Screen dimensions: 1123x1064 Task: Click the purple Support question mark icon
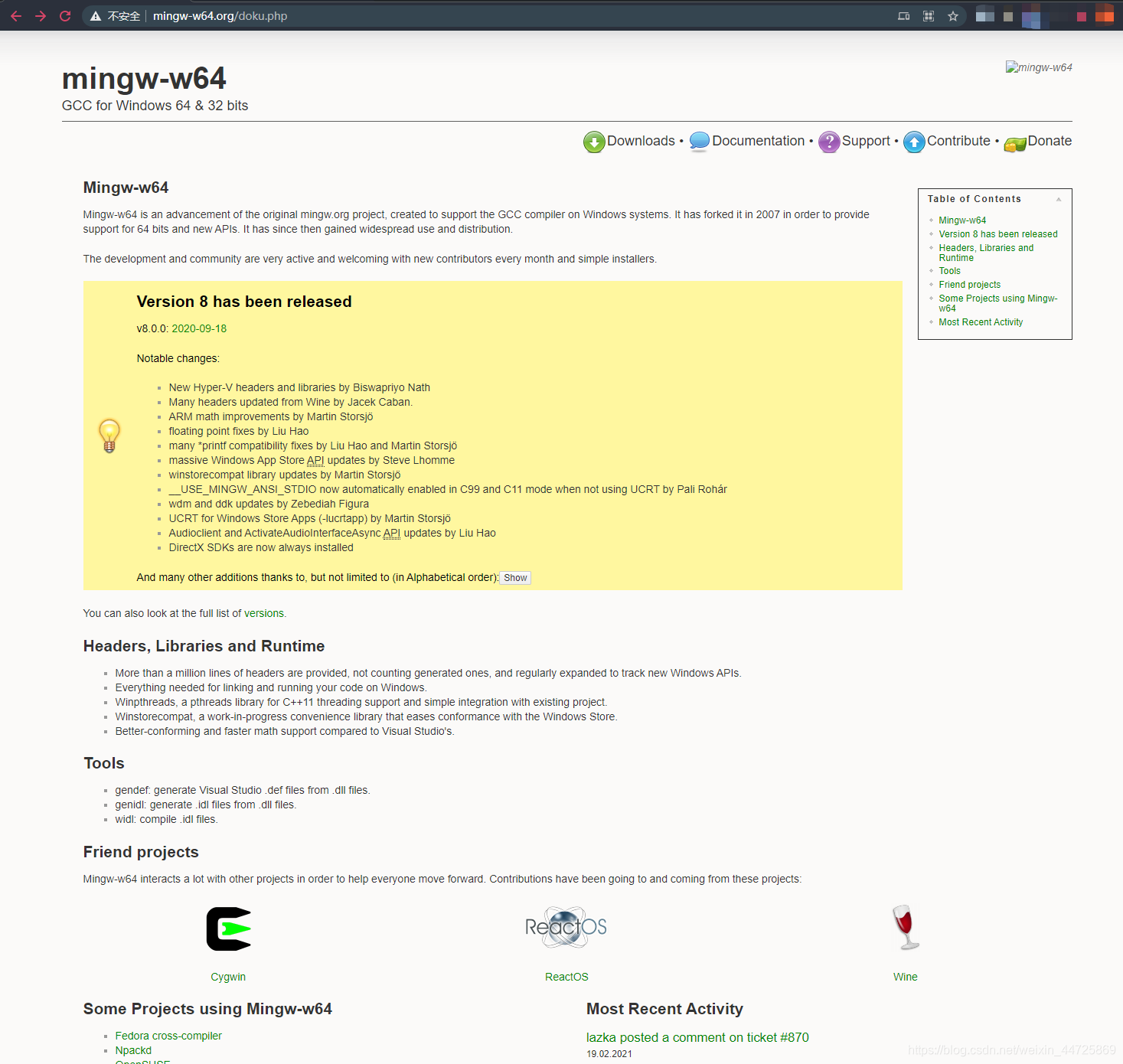(x=829, y=142)
